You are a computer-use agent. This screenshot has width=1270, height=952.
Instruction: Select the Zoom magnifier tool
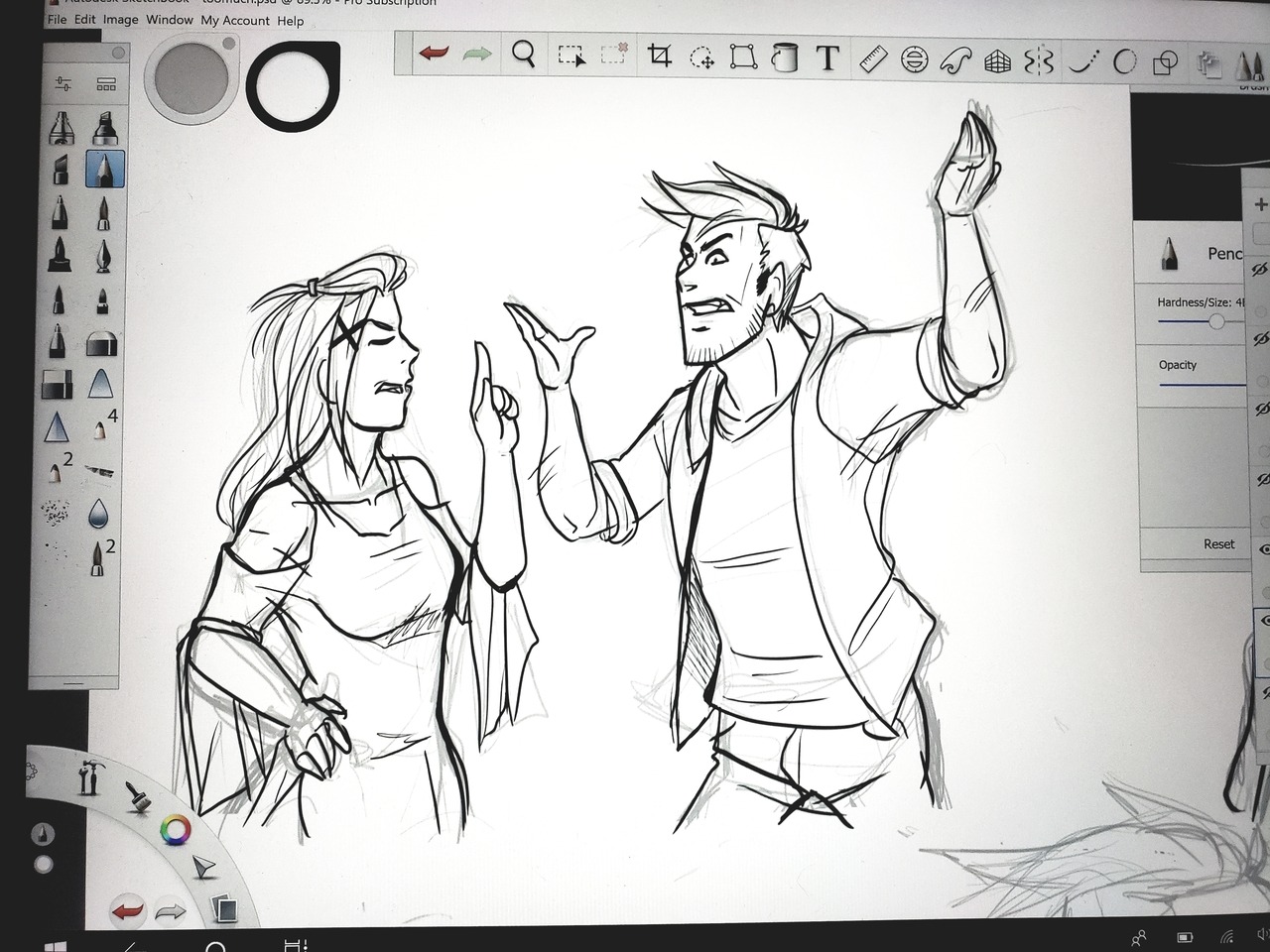point(524,54)
